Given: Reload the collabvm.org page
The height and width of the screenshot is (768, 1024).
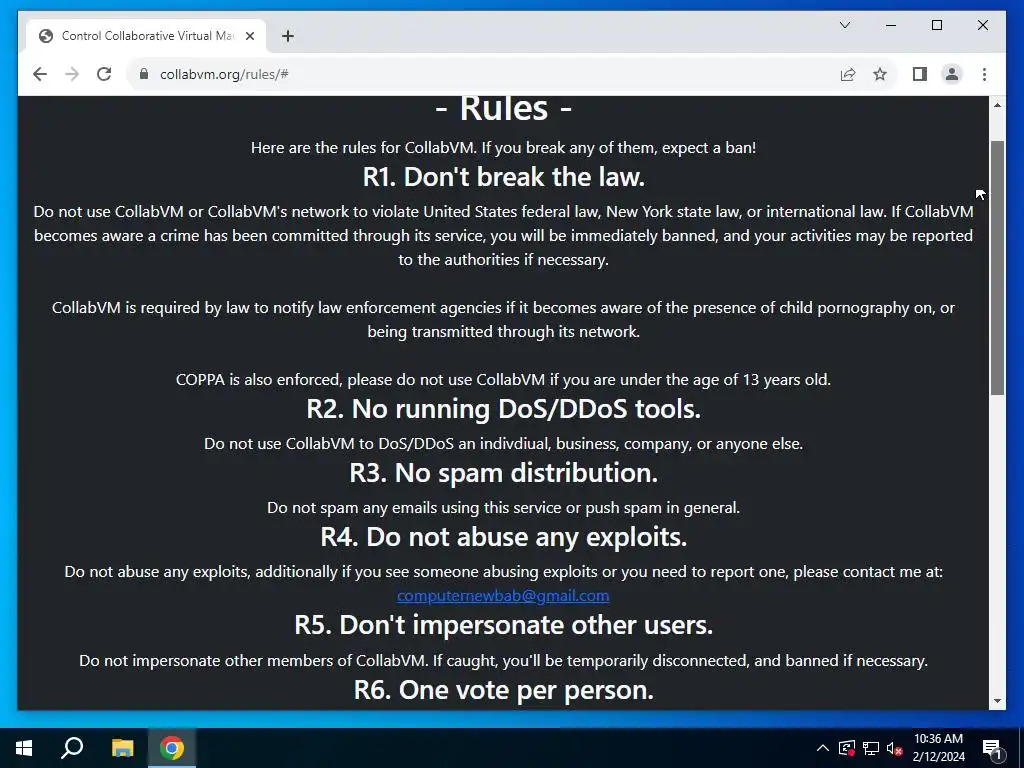Looking at the screenshot, I should [x=104, y=74].
